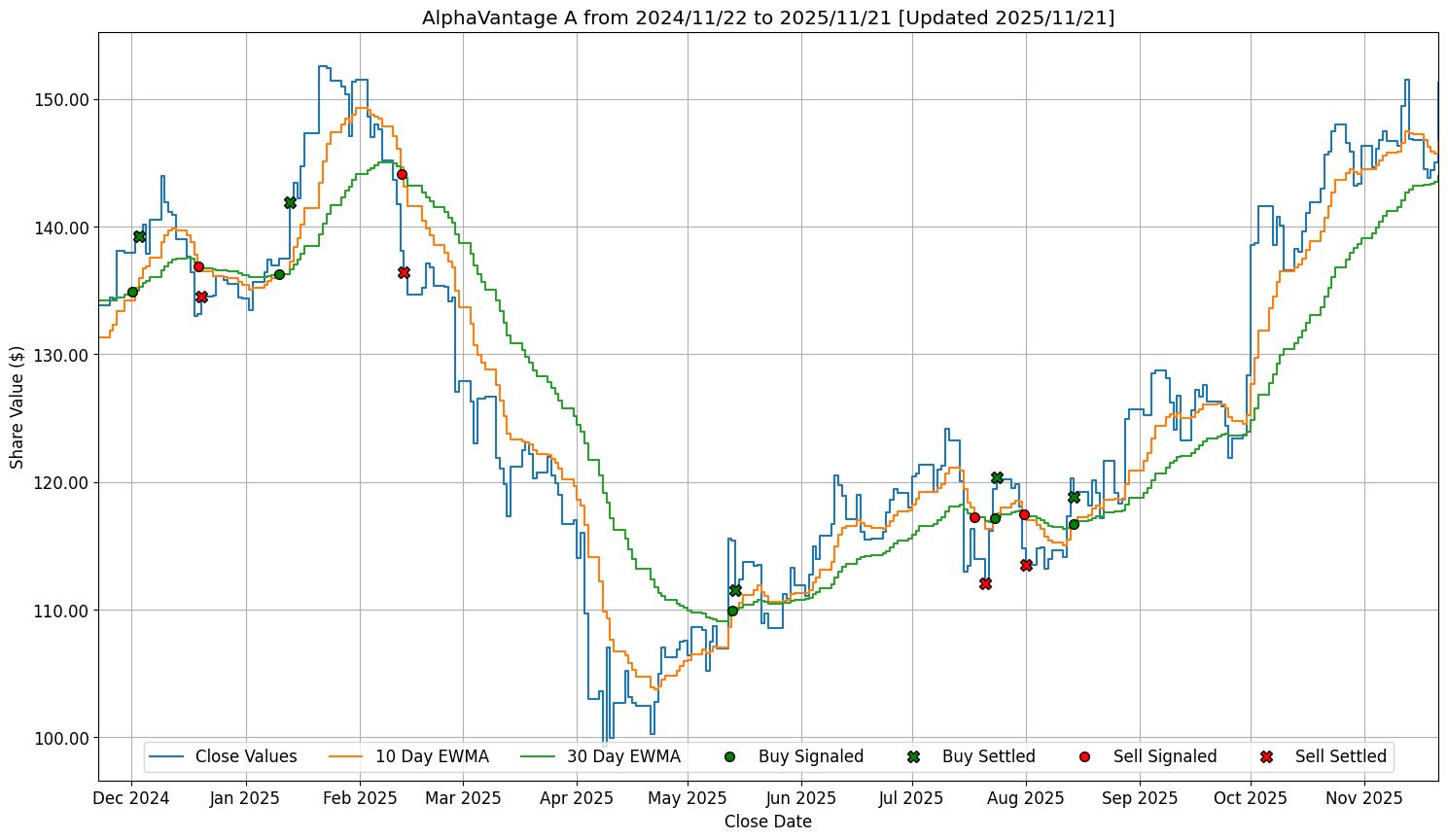Click the Close Values blue legend line
Image resolution: width=1448 pixels, height=840 pixels.
pos(166,756)
